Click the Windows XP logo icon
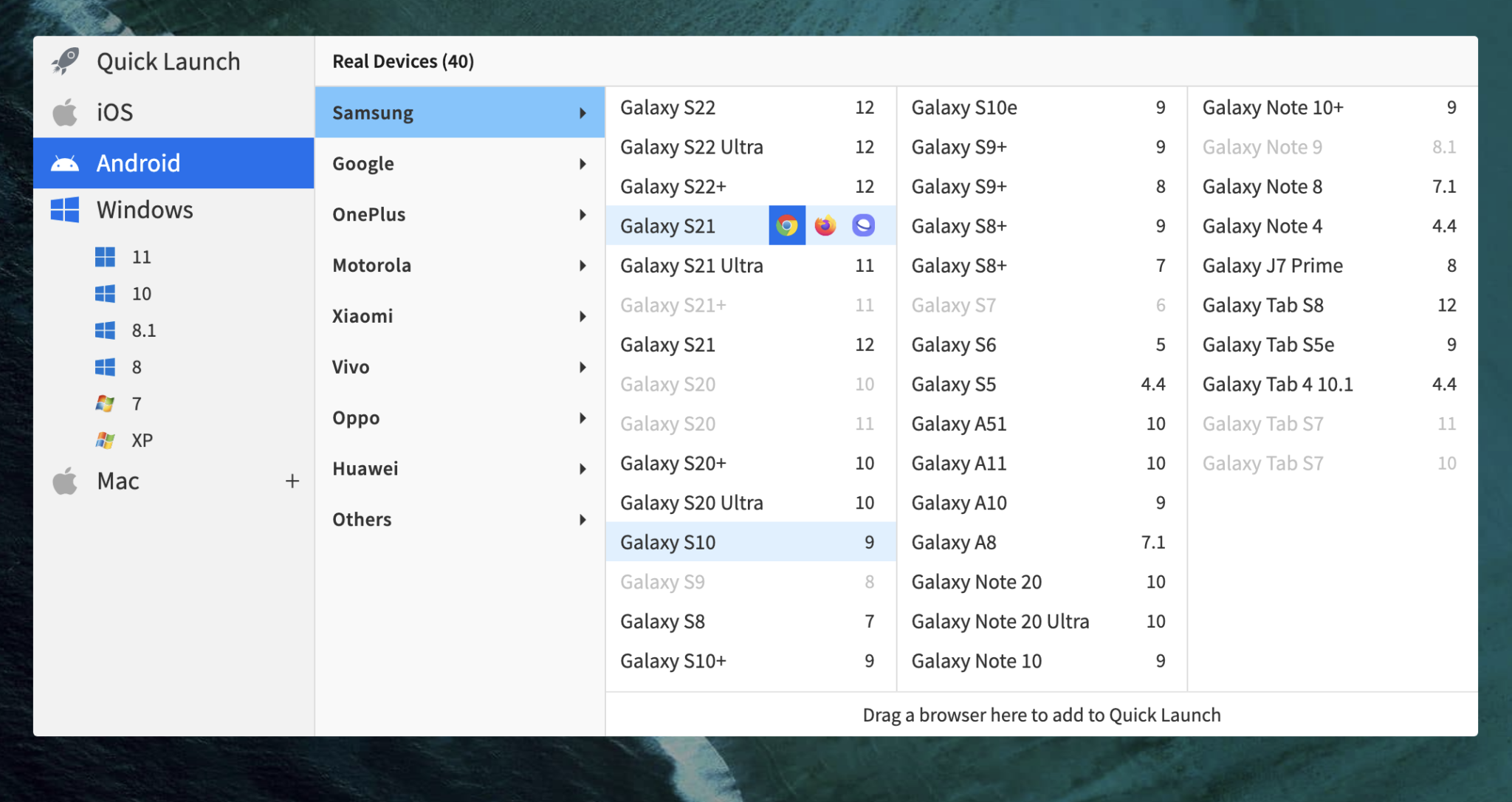The height and width of the screenshot is (802, 1512). tap(105, 439)
